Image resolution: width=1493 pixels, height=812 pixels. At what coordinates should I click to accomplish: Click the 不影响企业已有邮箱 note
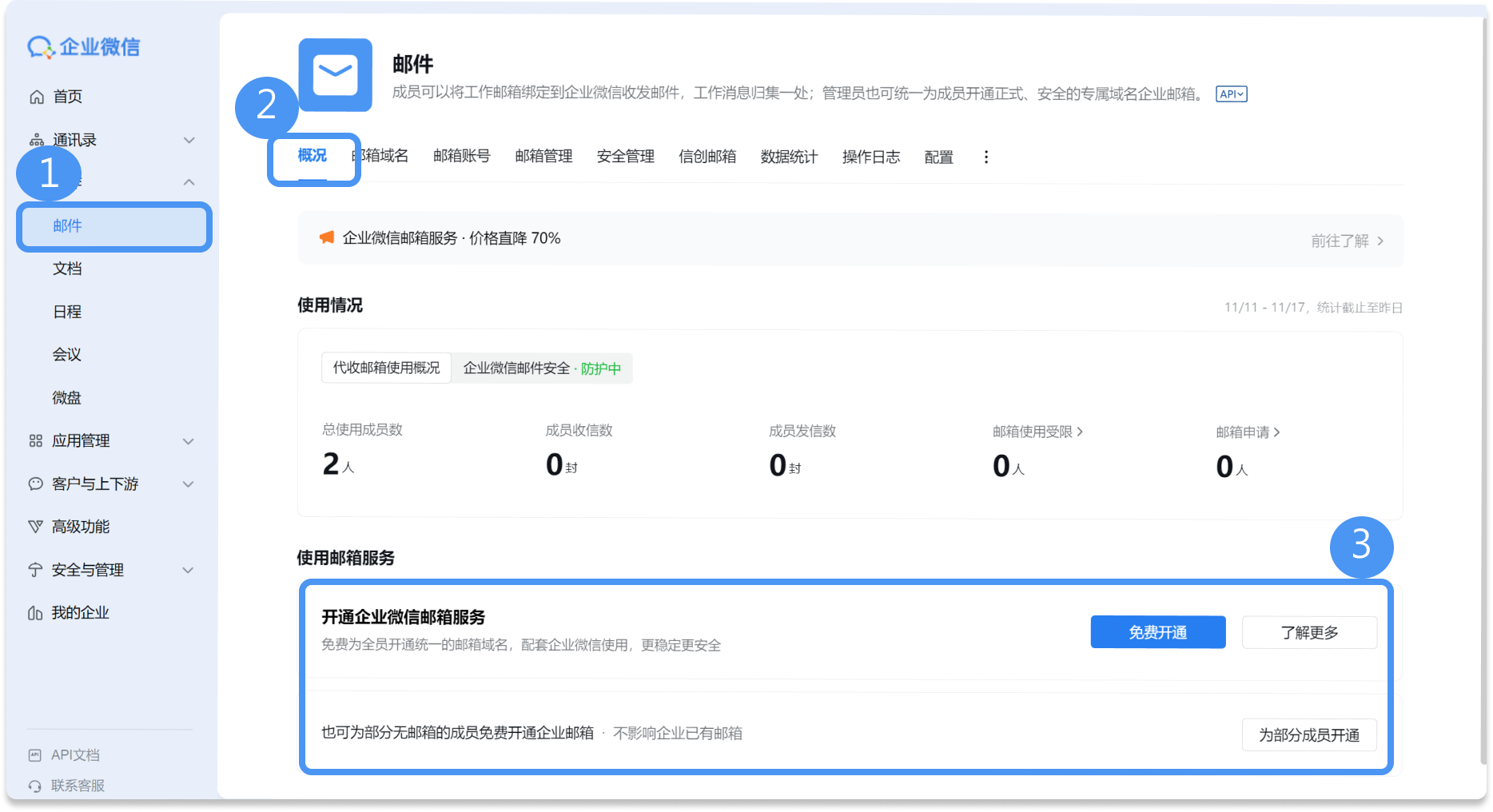(x=678, y=734)
